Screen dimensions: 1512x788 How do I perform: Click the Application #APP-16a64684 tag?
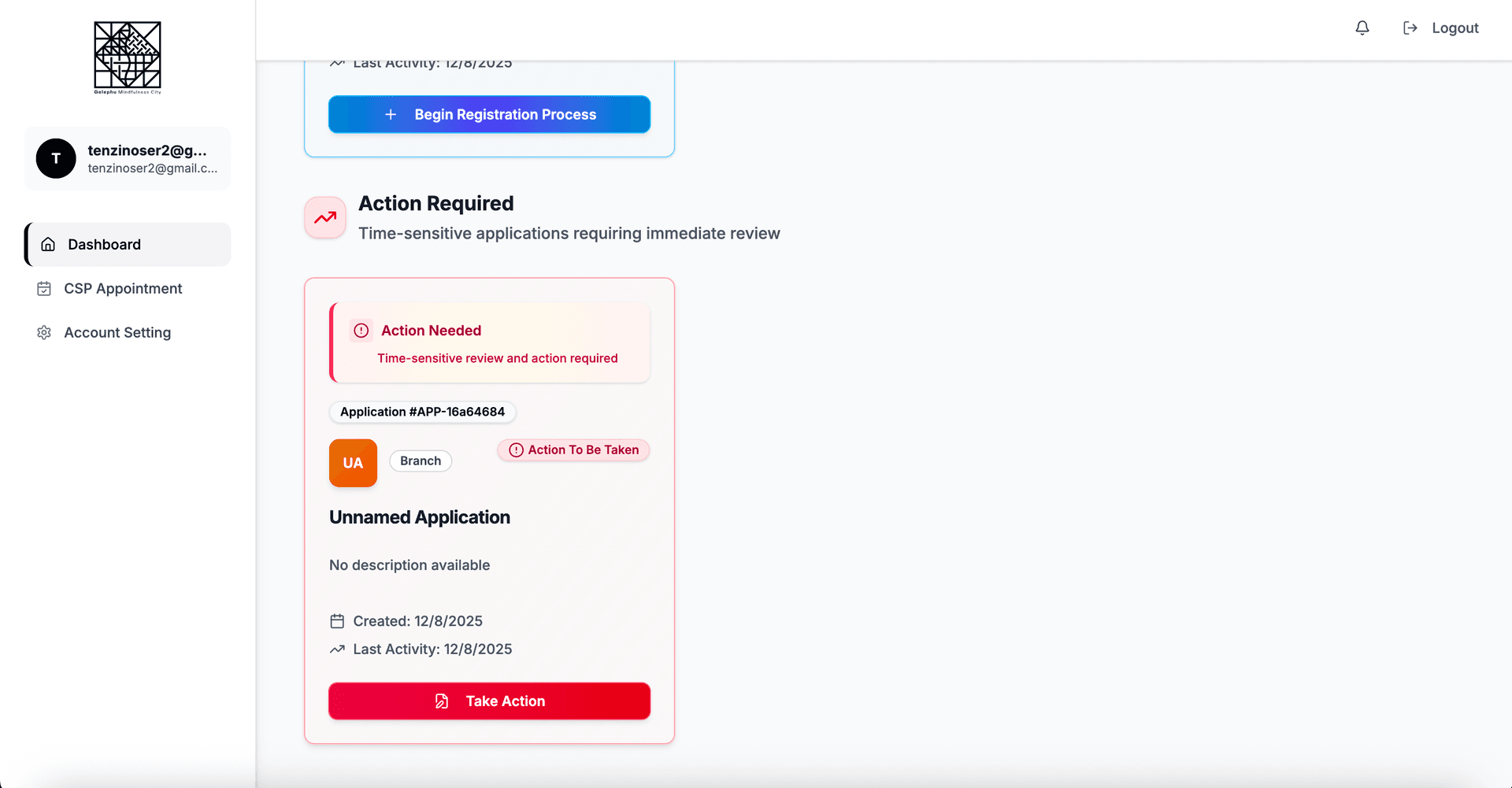pos(422,412)
